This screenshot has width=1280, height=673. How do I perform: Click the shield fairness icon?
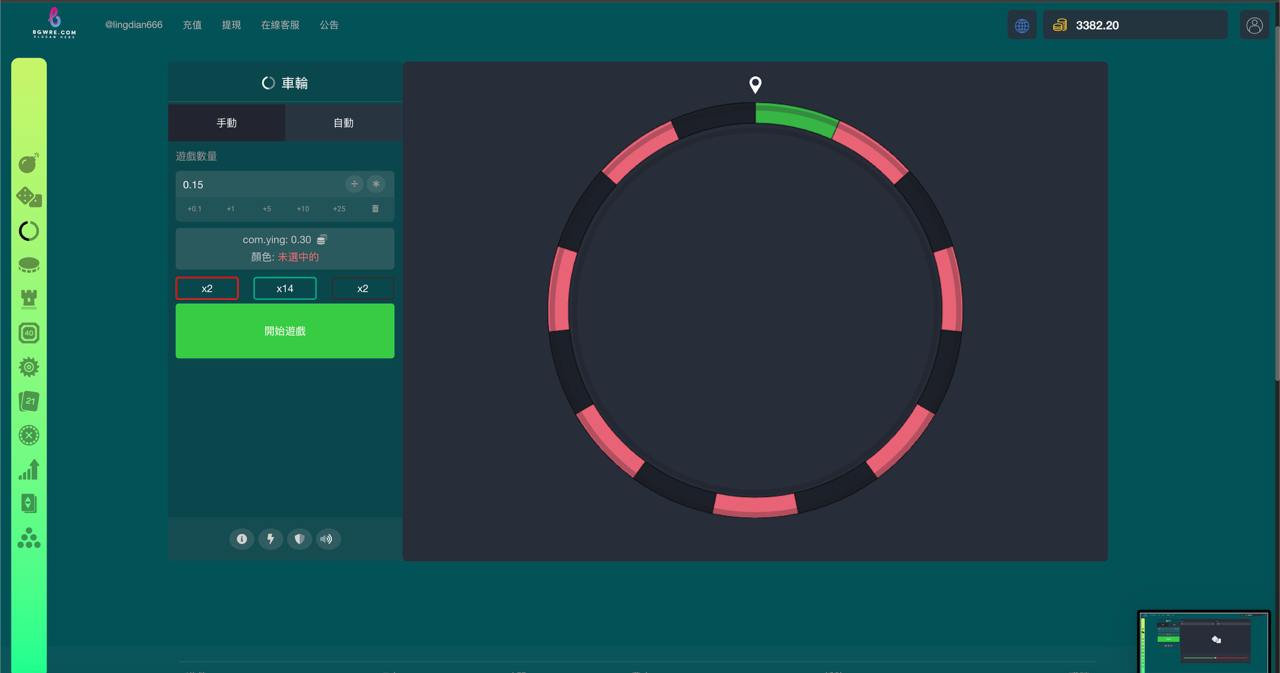point(299,539)
